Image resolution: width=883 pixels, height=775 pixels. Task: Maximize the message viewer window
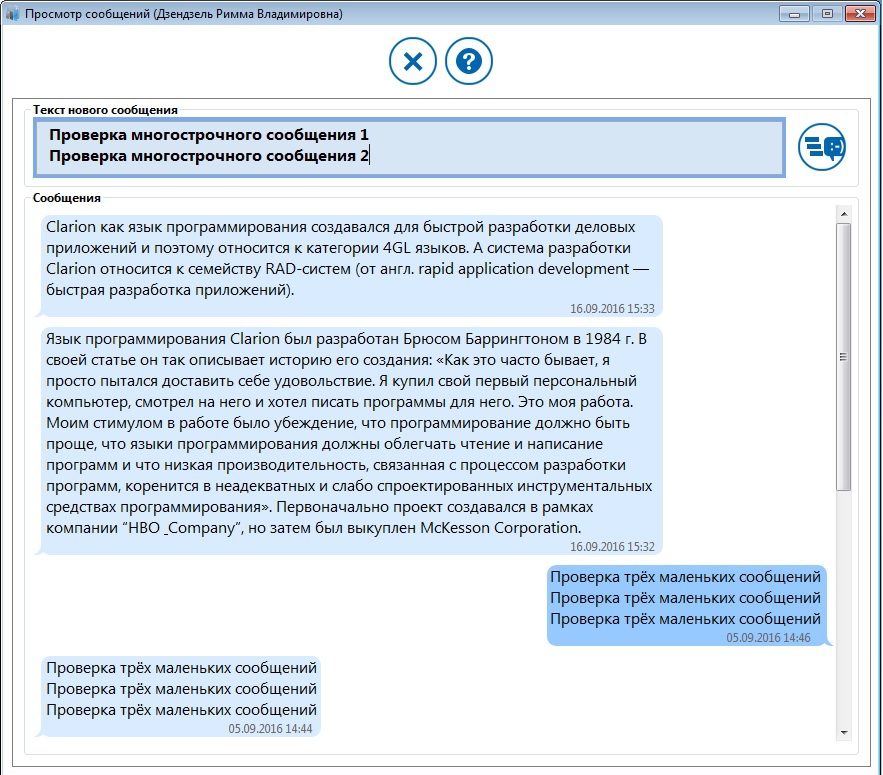click(826, 14)
